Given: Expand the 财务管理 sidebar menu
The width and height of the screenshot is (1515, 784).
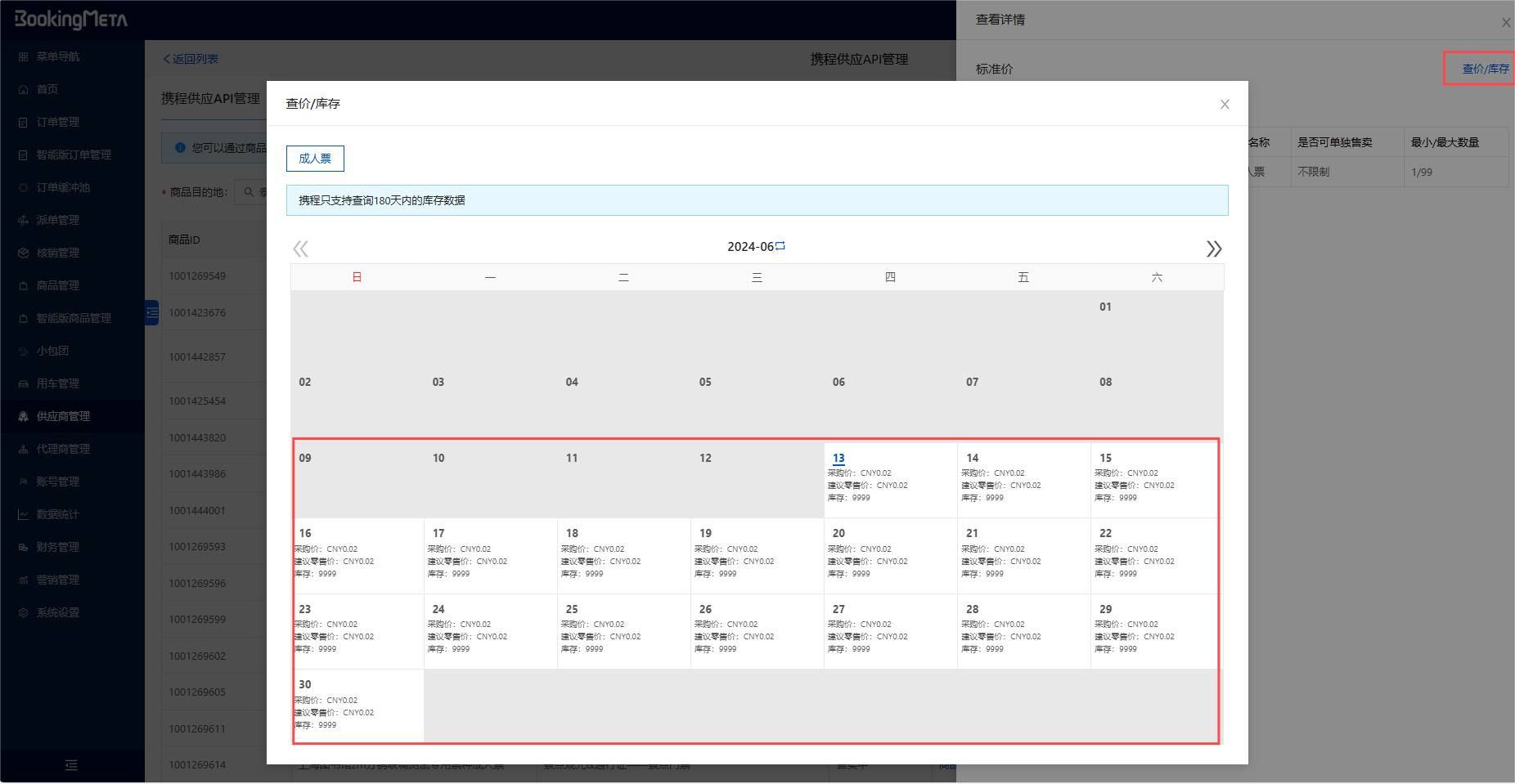Looking at the screenshot, I should tap(58, 547).
